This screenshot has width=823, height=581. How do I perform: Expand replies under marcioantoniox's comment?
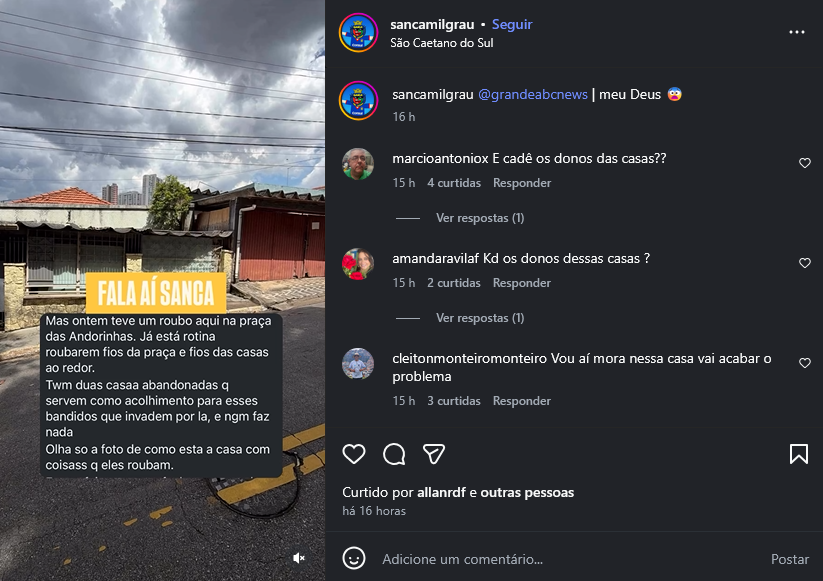click(x=480, y=218)
